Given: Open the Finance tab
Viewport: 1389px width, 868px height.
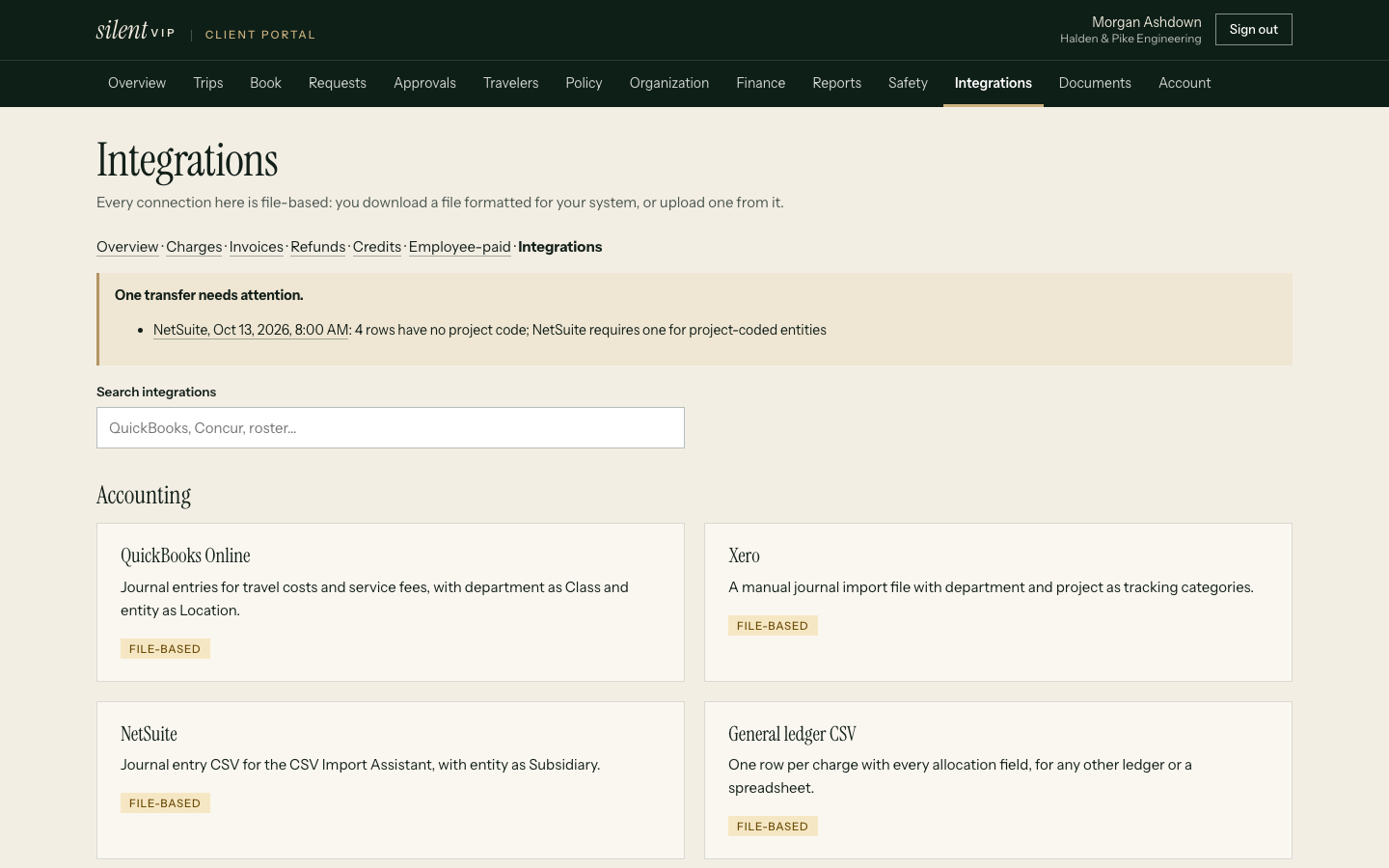Looking at the screenshot, I should pyautogui.click(x=761, y=83).
